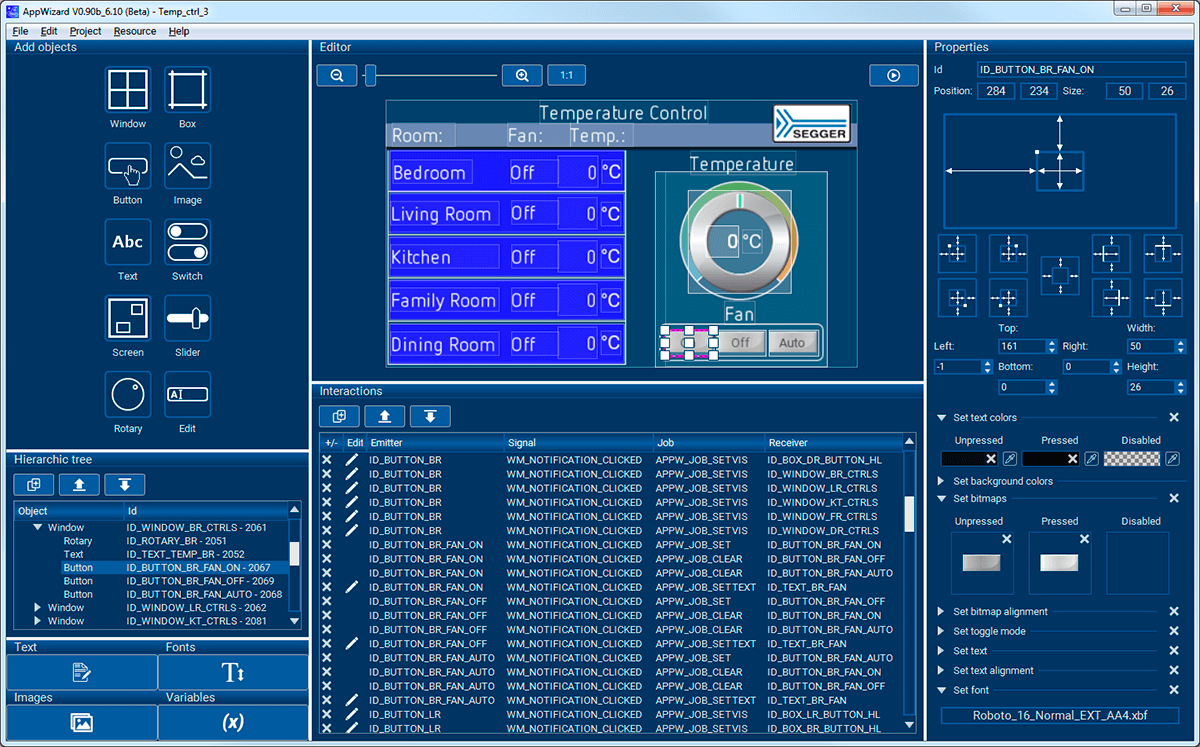Screen dimensions: 1200x747
Task: Remove the Set text colors property
Action: [1174, 418]
